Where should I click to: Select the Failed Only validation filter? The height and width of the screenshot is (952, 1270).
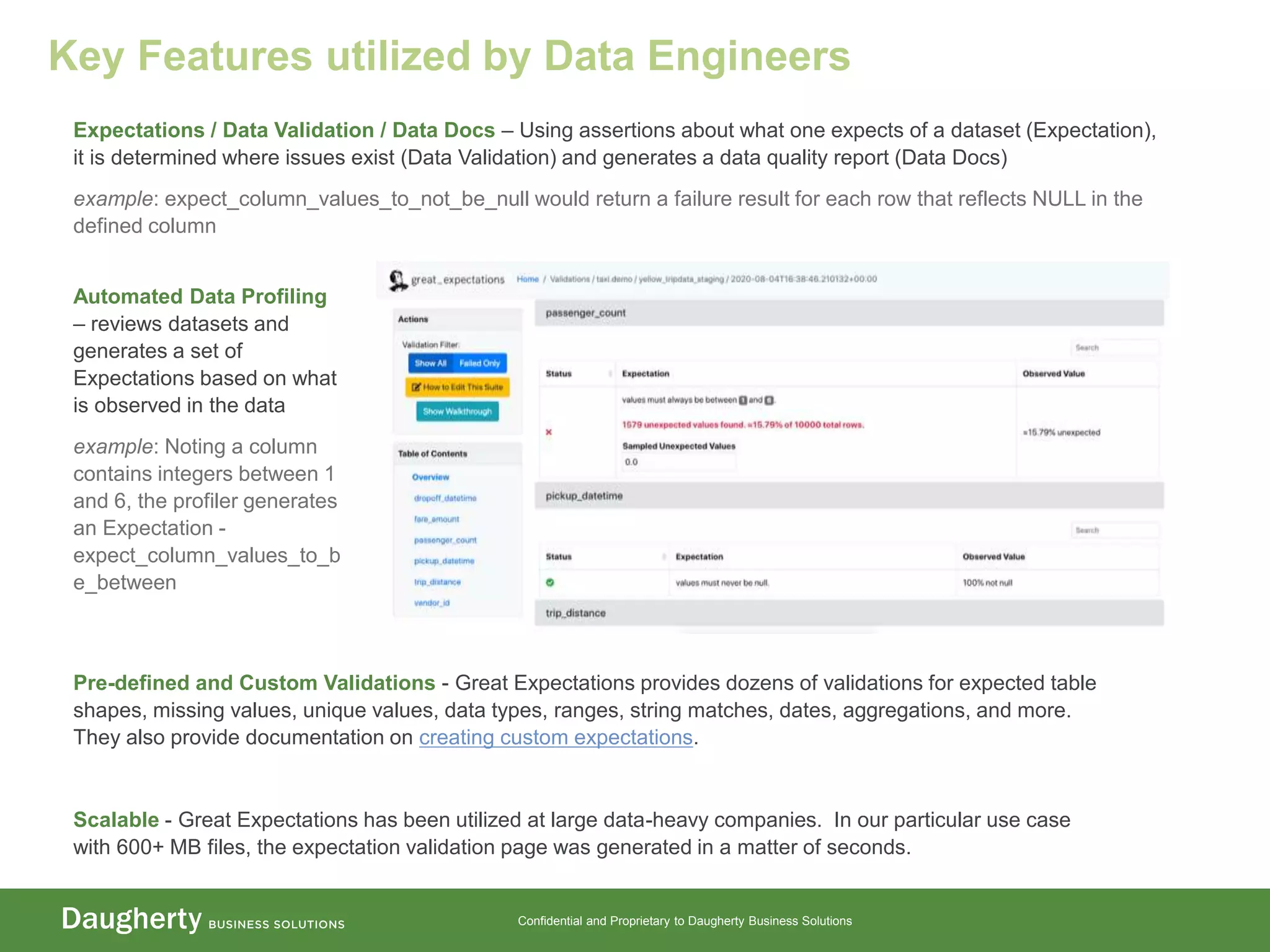(x=479, y=363)
